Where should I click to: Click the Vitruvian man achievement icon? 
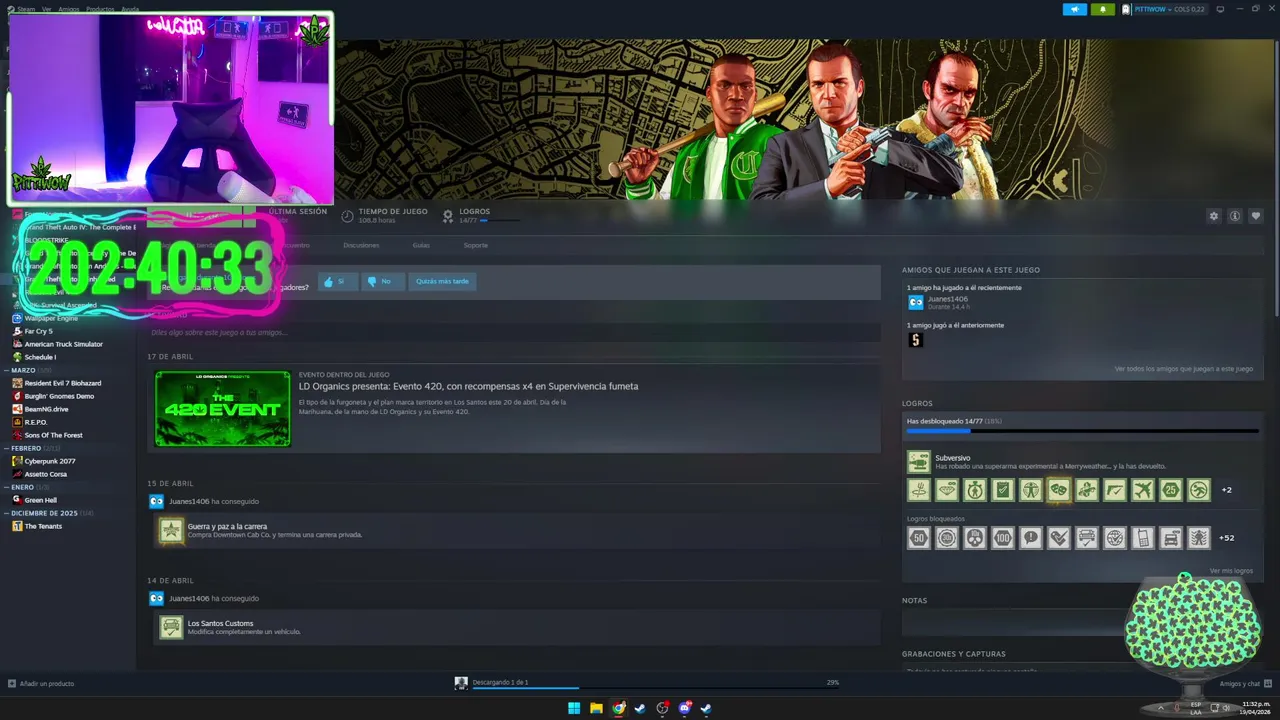click(x=1030, y=490)
